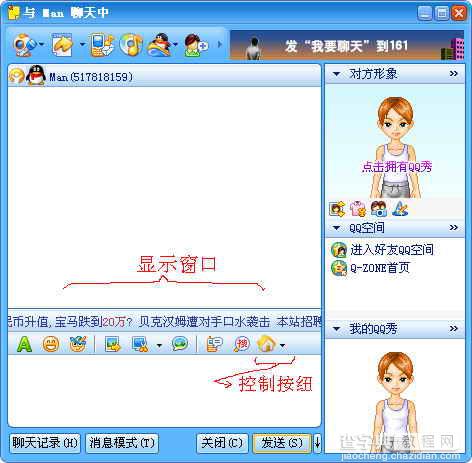This screenshot has width=472, height=463.
Task: Click the contact avatar face icon beside Man
Action: point(16,76)
